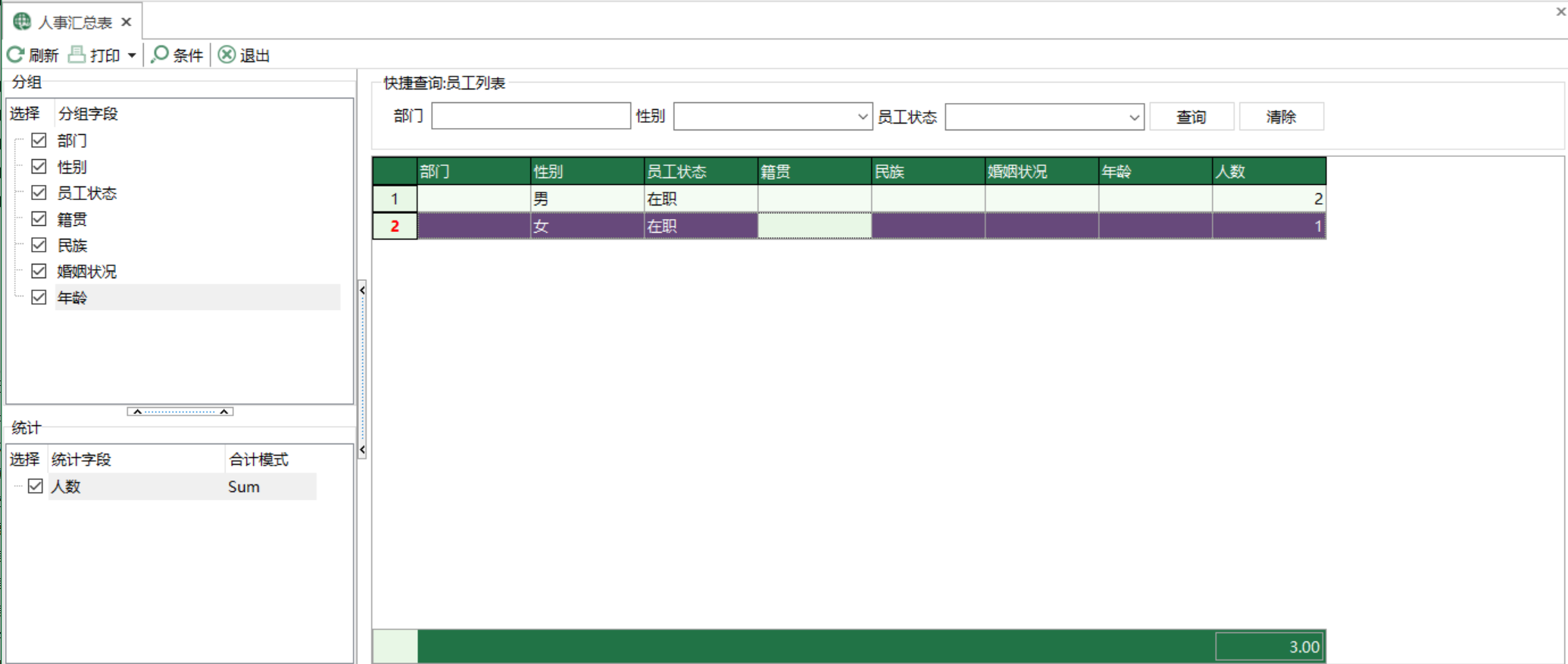1568x664 pixels.
Task: Select row number 1 header
Action: pyautogui.click(x=395, y=199)
